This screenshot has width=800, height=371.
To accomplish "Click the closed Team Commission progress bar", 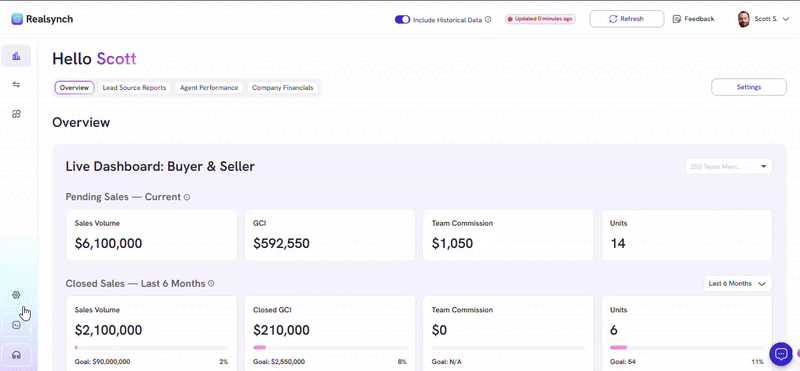I will pos(508,348).
